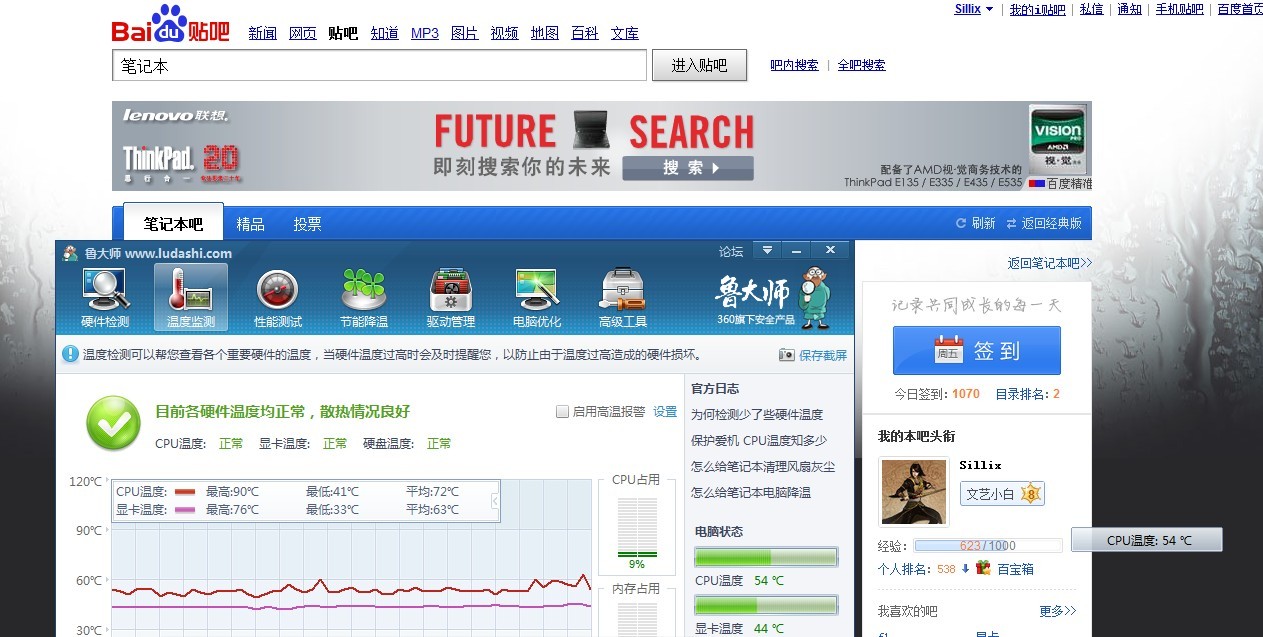The width and height of the screenshot is (1263, 637).
Task: Click 全吧搜索 link
Action: tap(861, 65)
